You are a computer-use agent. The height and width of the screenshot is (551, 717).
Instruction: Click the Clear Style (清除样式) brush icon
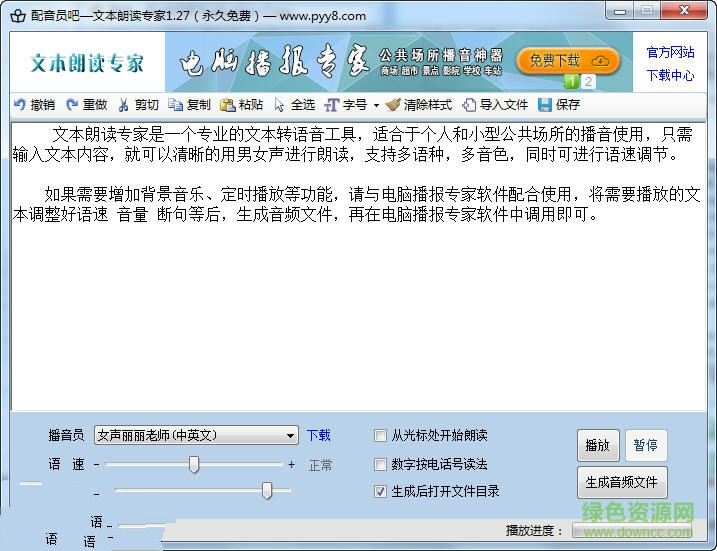click(393, 105)
